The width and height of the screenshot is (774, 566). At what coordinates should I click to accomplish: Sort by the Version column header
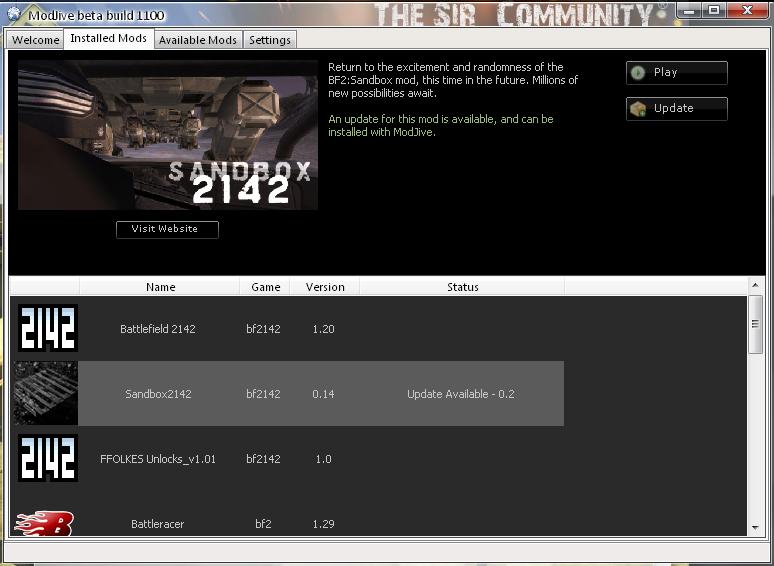point(325,287)
